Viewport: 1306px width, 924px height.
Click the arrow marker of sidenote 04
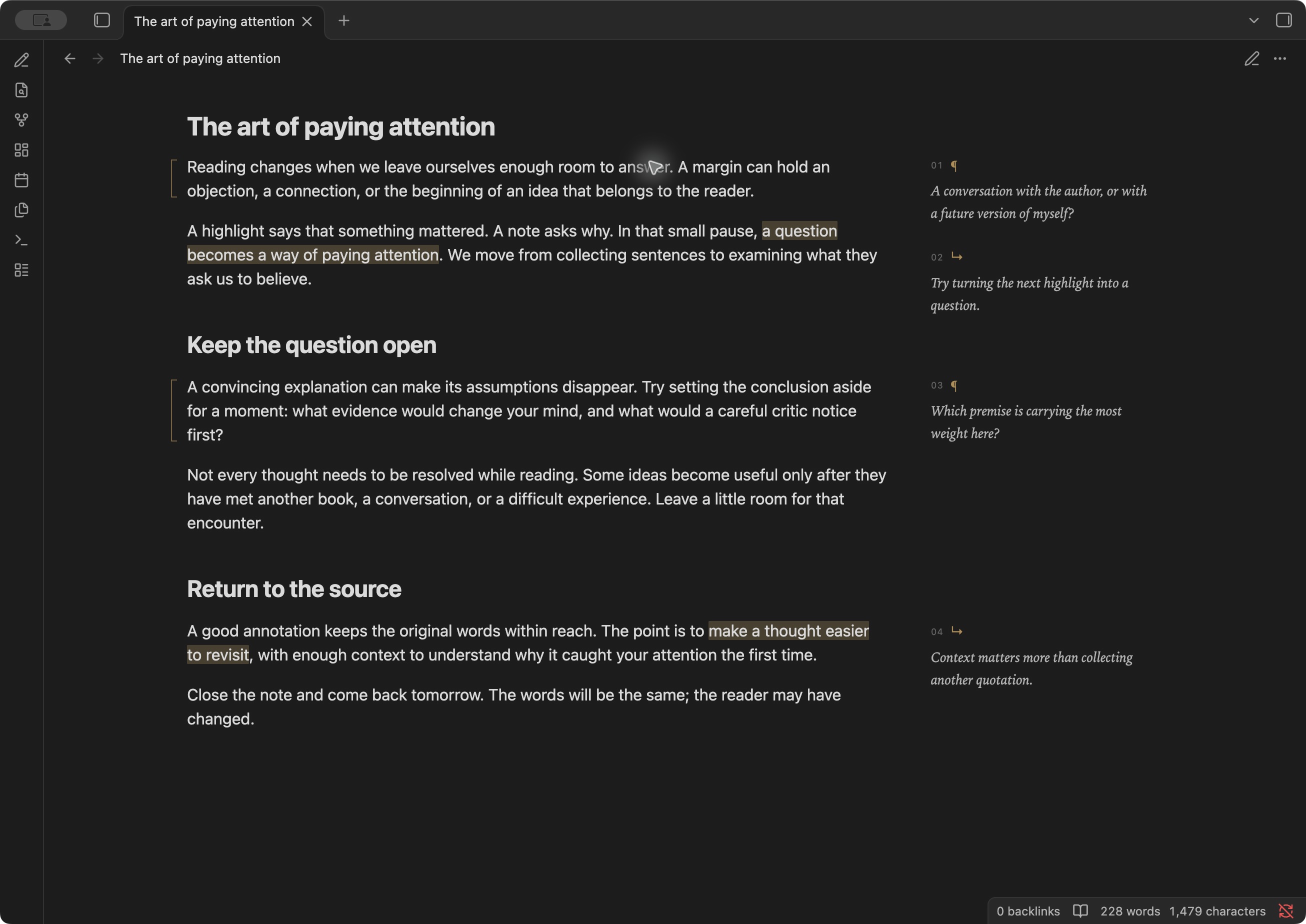(x=956, y=631)
